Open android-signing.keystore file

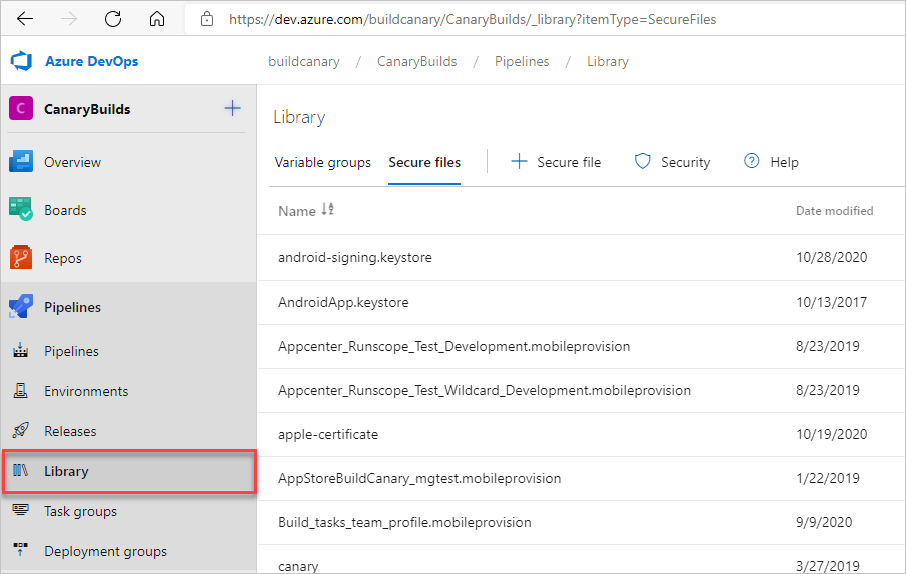(x=355, y=257)
